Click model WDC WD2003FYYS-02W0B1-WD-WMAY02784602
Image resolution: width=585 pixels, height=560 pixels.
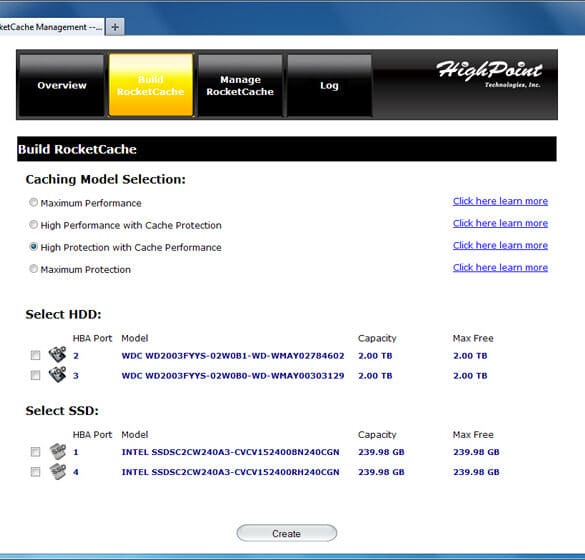(x=233, y=356)
